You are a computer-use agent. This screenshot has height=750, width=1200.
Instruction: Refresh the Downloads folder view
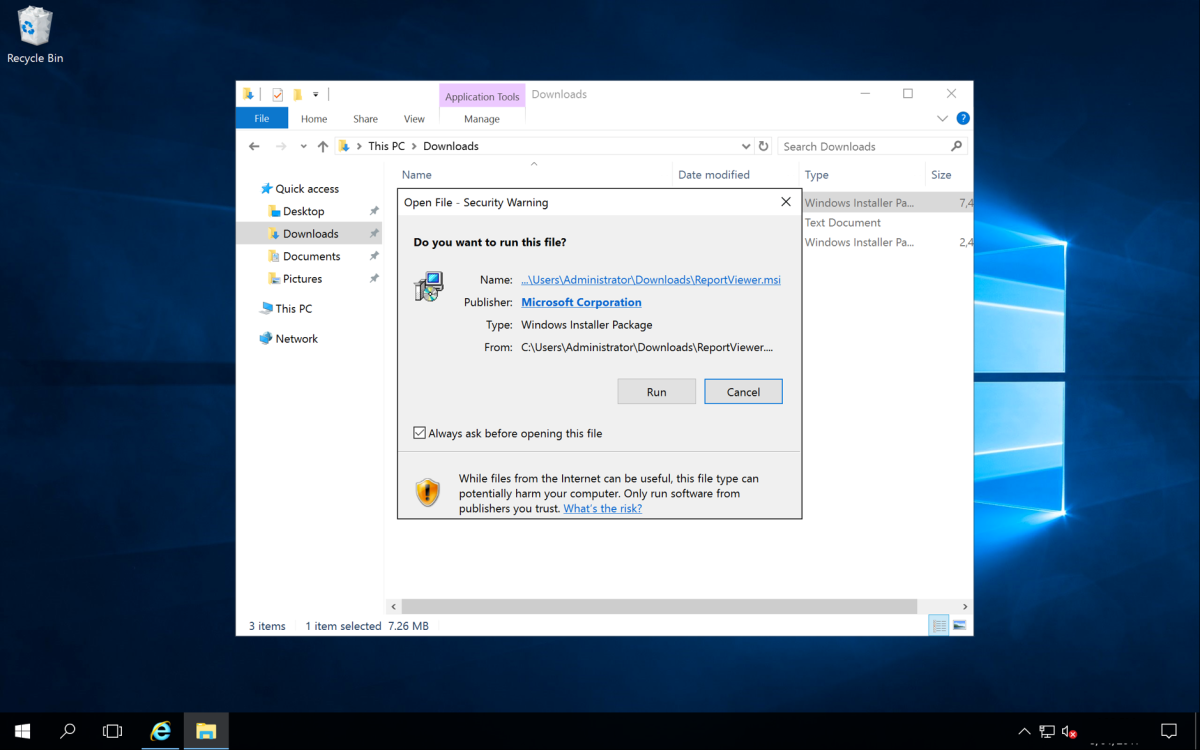(763, 145)
